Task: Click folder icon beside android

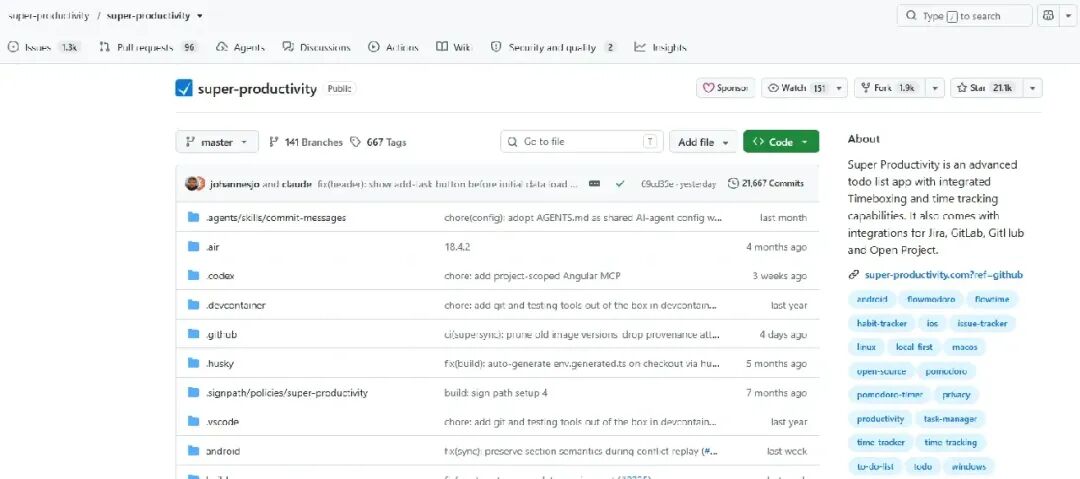Action: pyautogui.click(x=194, y=451)
